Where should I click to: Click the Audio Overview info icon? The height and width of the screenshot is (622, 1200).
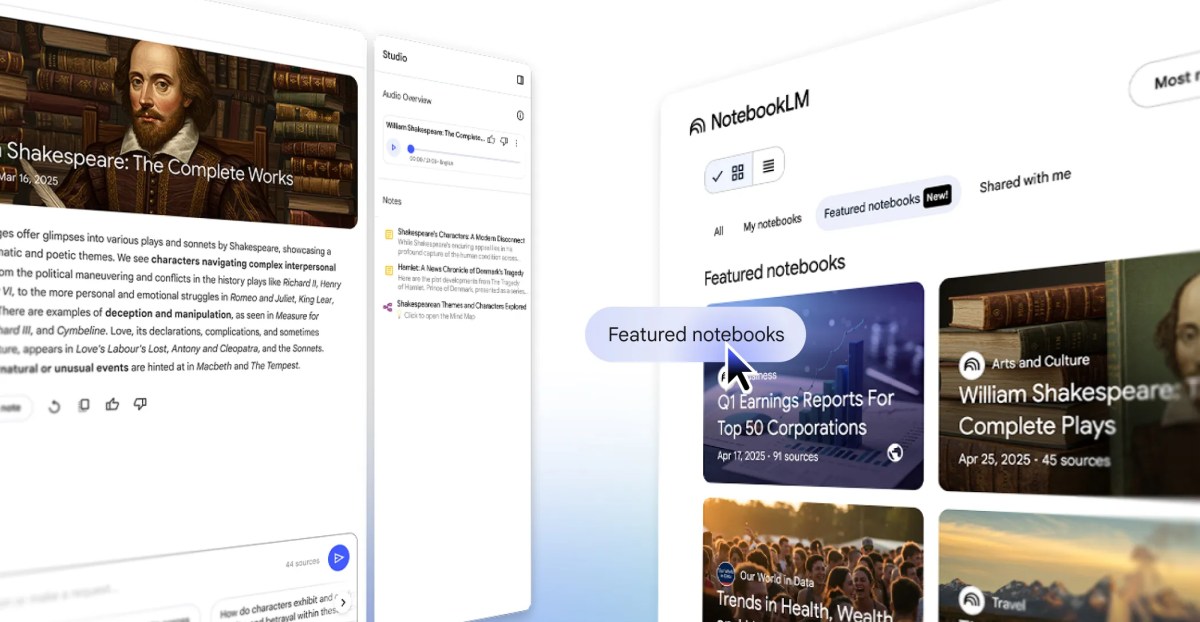pyautogui.click(x=520, y=116)
